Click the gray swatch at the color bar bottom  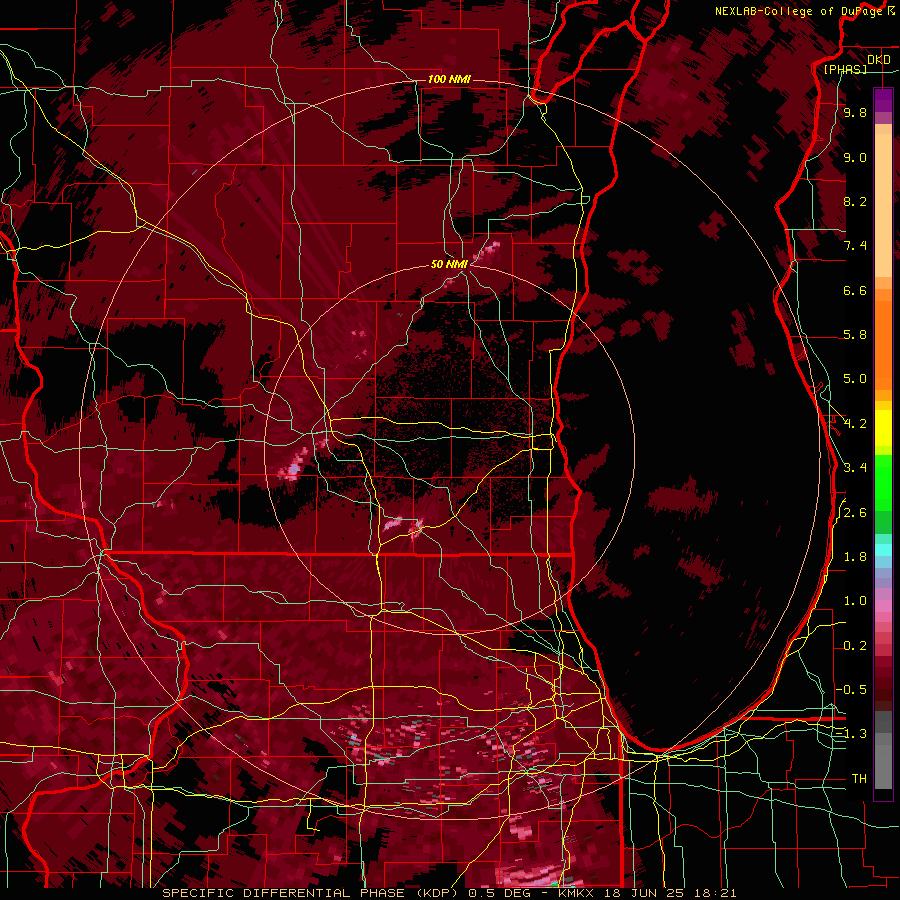[883, 761]
